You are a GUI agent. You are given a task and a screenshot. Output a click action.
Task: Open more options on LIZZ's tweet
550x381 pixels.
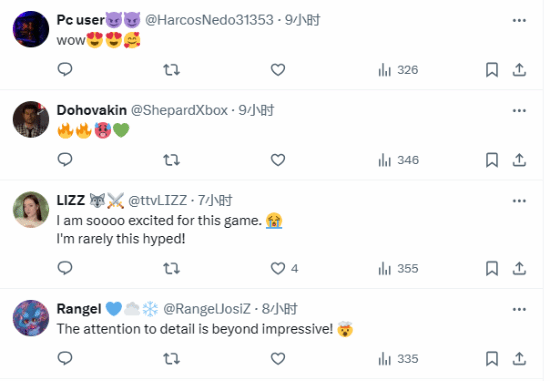pyautogui.click(x=519, y=201)
